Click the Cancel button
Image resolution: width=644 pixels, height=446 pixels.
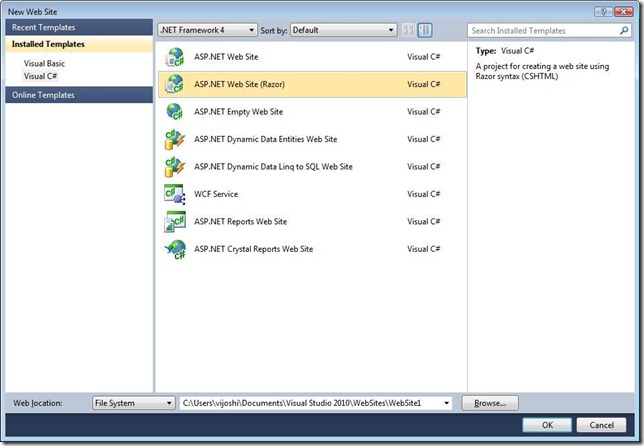(x=601, y=425)
